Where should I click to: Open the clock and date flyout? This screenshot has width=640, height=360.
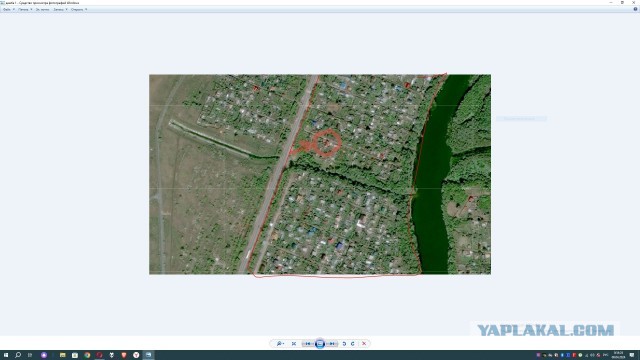(x=618, y=355)
